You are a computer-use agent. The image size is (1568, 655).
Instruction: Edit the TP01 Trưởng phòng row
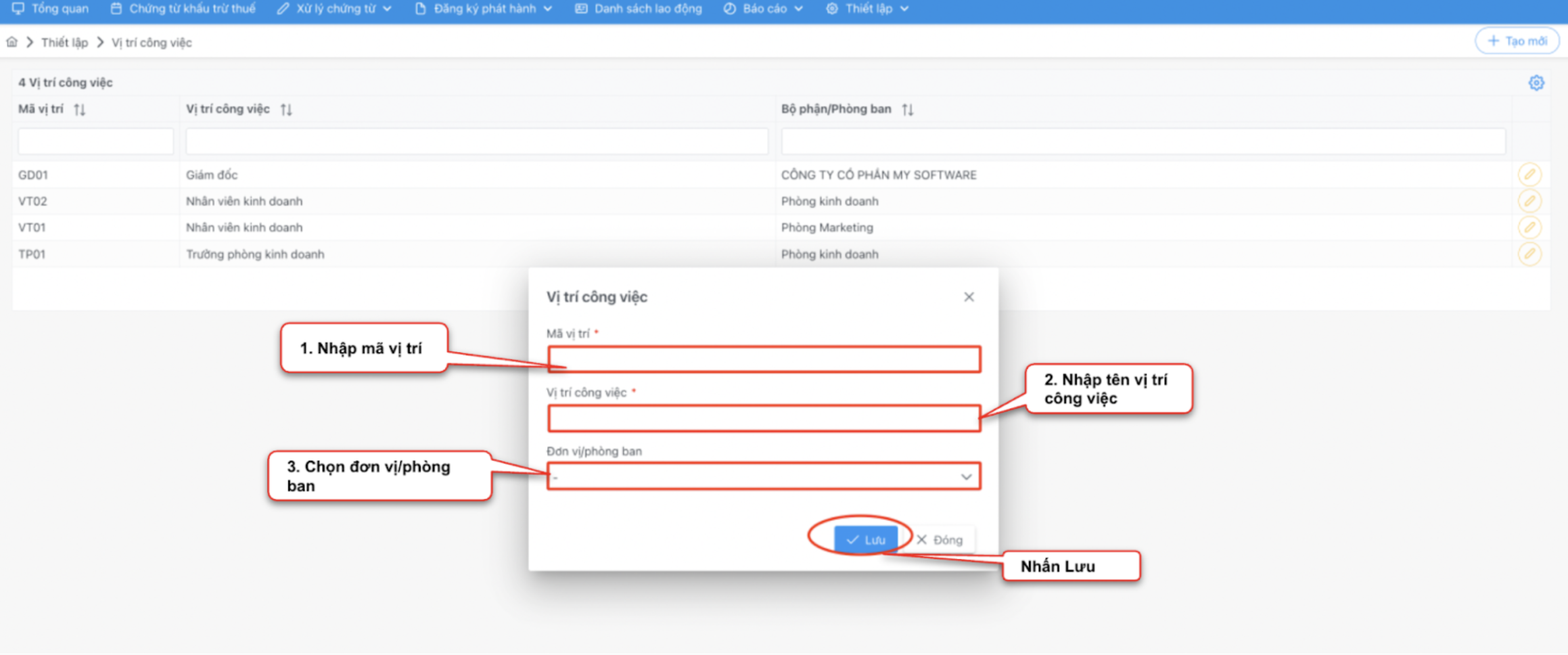tap(1529, 254)
